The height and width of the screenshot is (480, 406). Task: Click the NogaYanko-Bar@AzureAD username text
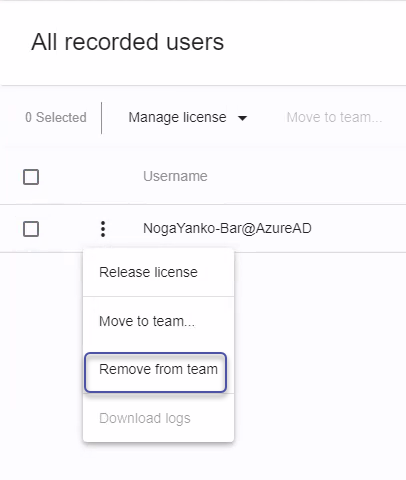(227, 229)
